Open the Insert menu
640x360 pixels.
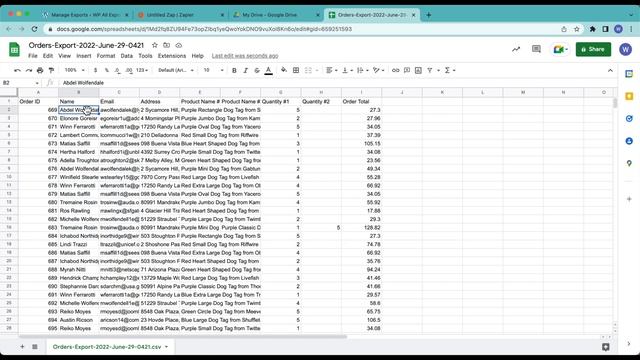(84, 56)
